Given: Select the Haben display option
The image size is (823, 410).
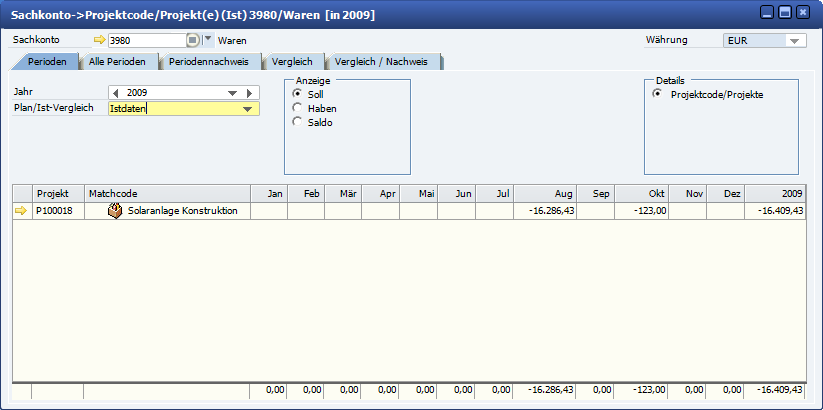Looking at the screenshot, I should click(297, 108).
